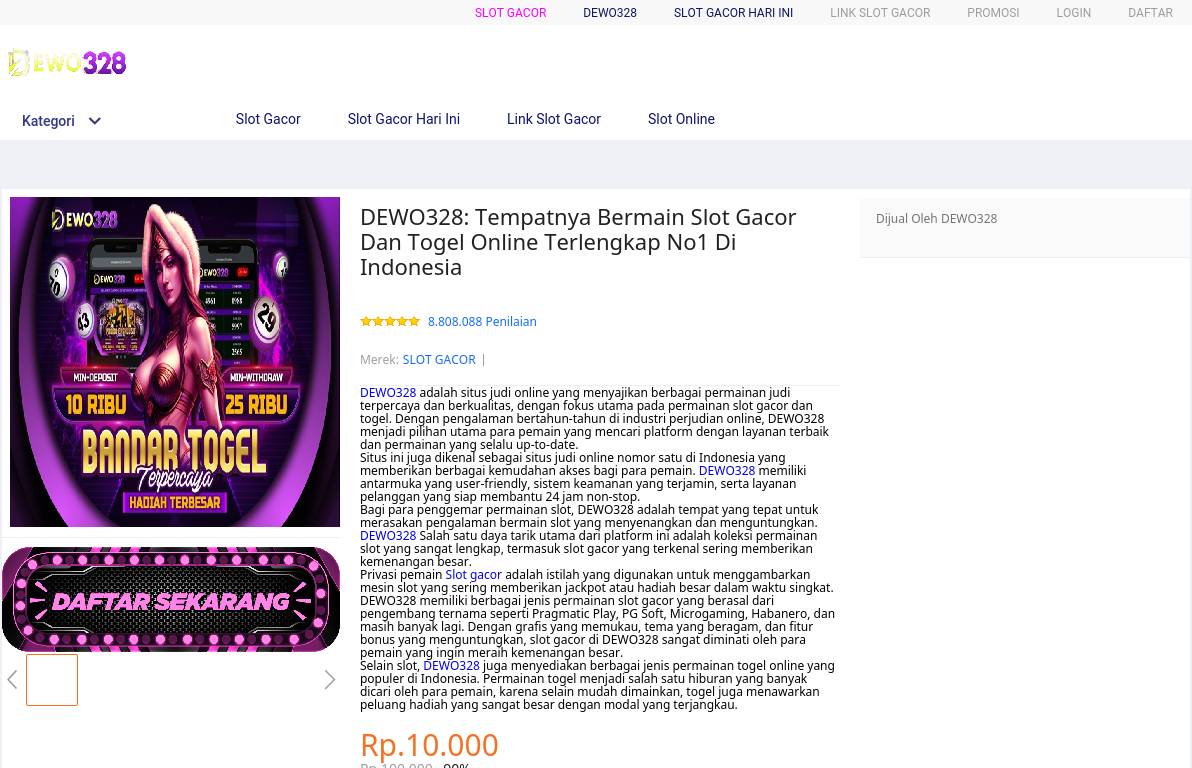1192x768 pixels.
Task: Show next thumbnail with right arrow
Action: click(x=329, y=680)
